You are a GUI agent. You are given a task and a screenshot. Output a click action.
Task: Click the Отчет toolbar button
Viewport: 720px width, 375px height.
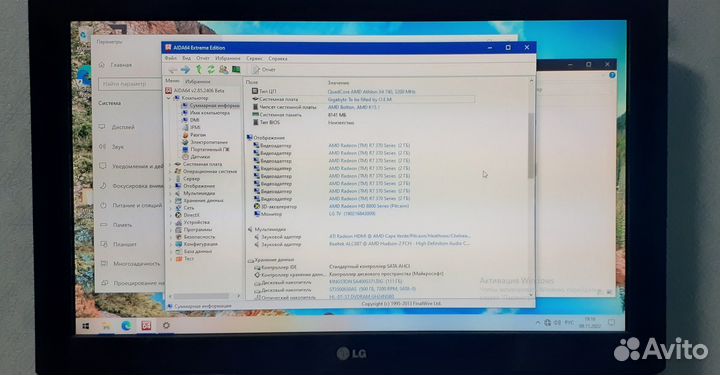(264, 70)
